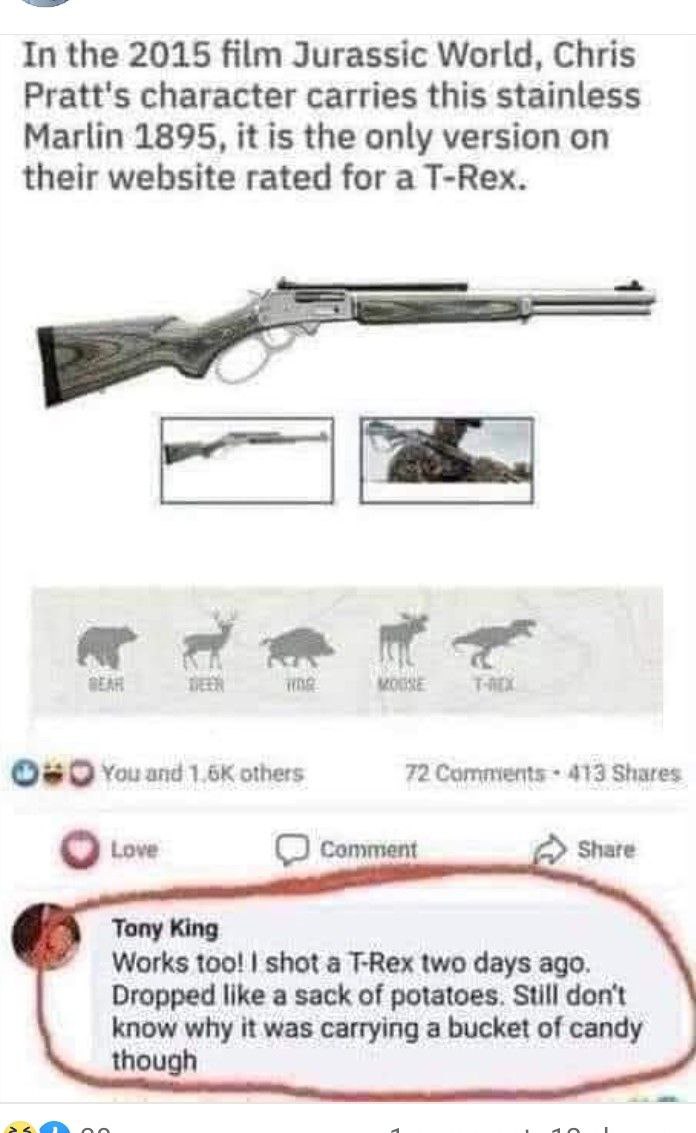Select the bear silhouette icon
The image size is (696, 1133).
tap(106, 646)
